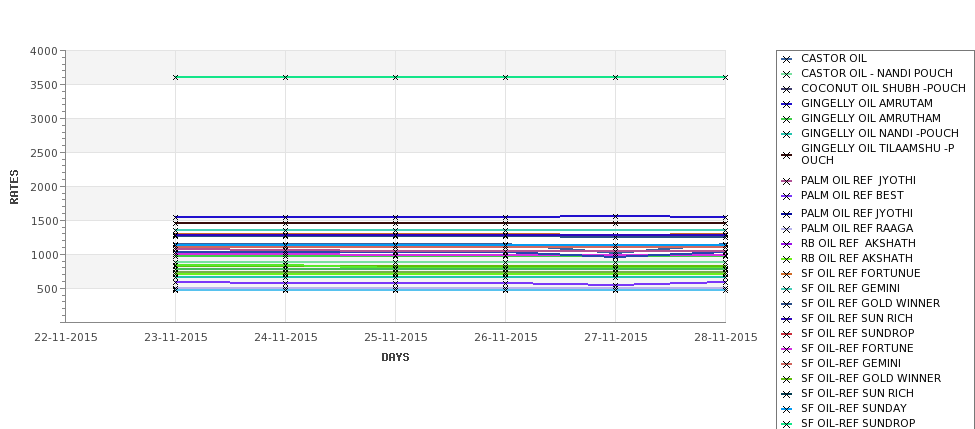
Task: Click the 500 y-axis tick label
Action: coord(47,288)
